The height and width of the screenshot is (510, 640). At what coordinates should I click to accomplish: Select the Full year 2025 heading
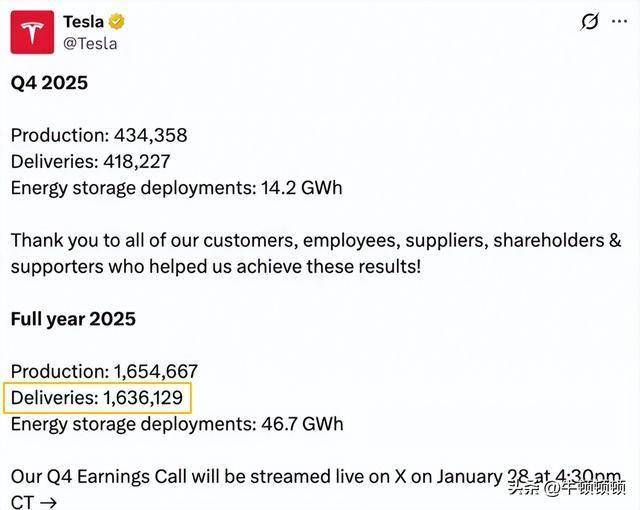[x=73, y=319]
